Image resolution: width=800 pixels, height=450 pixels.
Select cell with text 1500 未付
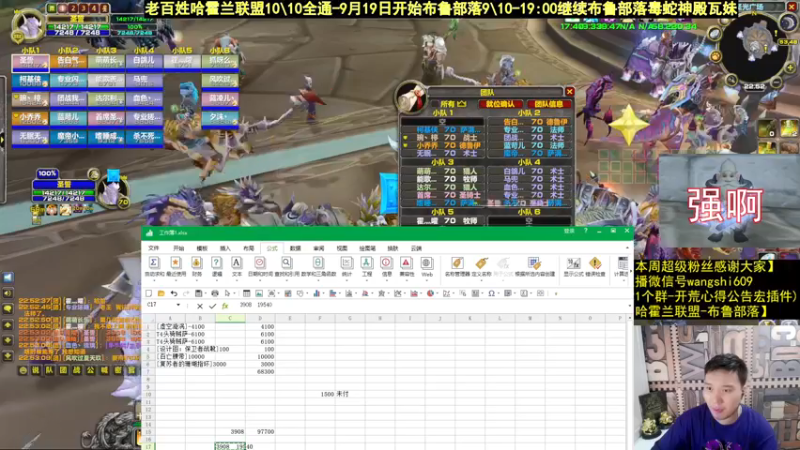335,394
